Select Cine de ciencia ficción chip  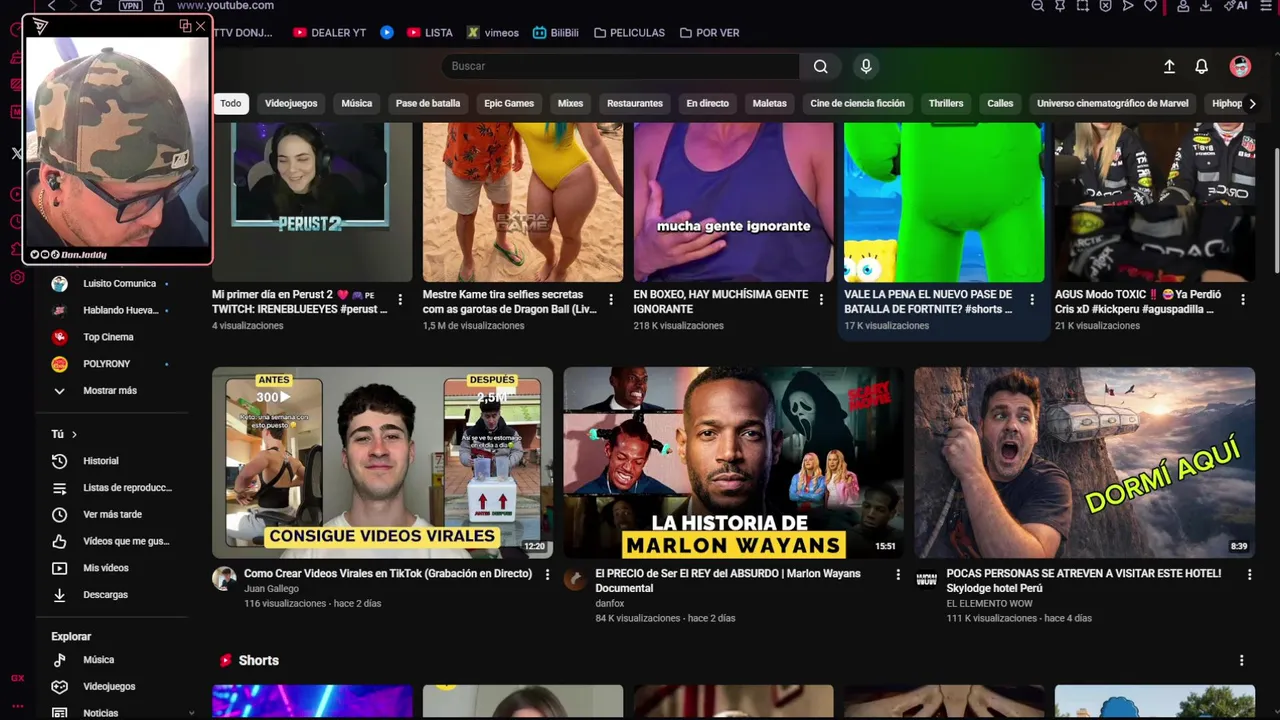coord(857,103)
